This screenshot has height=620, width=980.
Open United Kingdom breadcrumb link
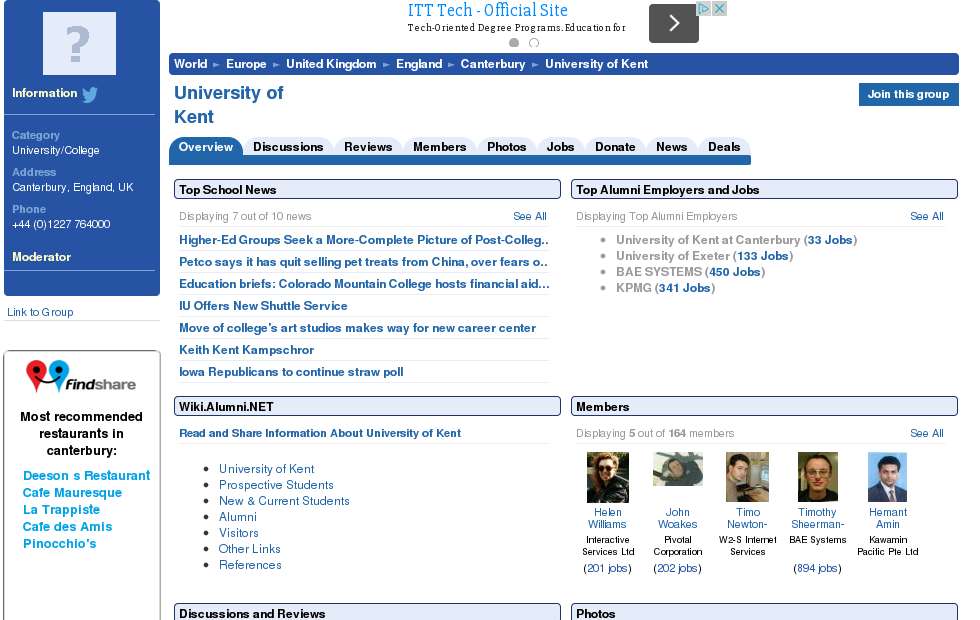(331, 64)
